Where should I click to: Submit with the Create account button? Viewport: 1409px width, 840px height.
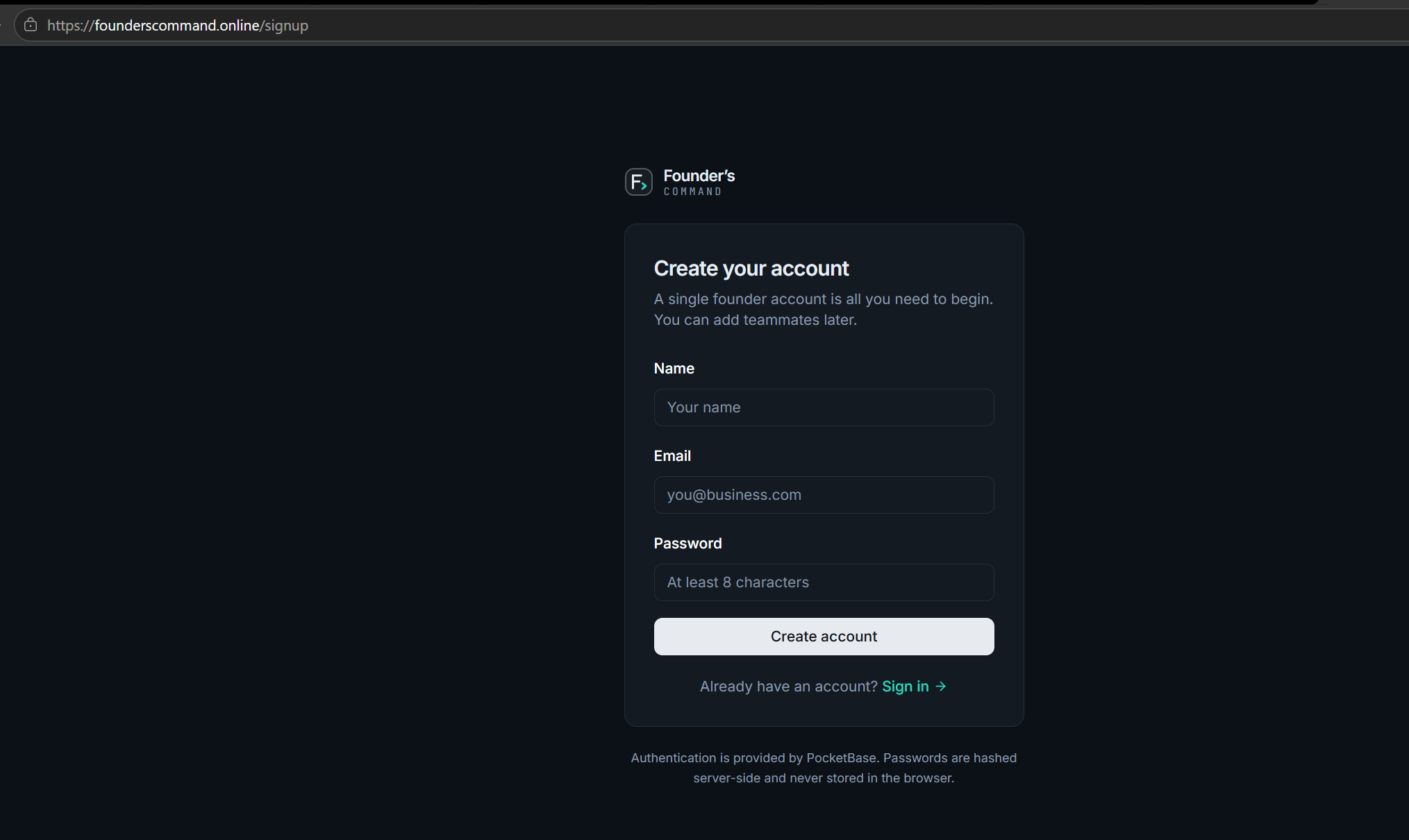coord(824,637)
